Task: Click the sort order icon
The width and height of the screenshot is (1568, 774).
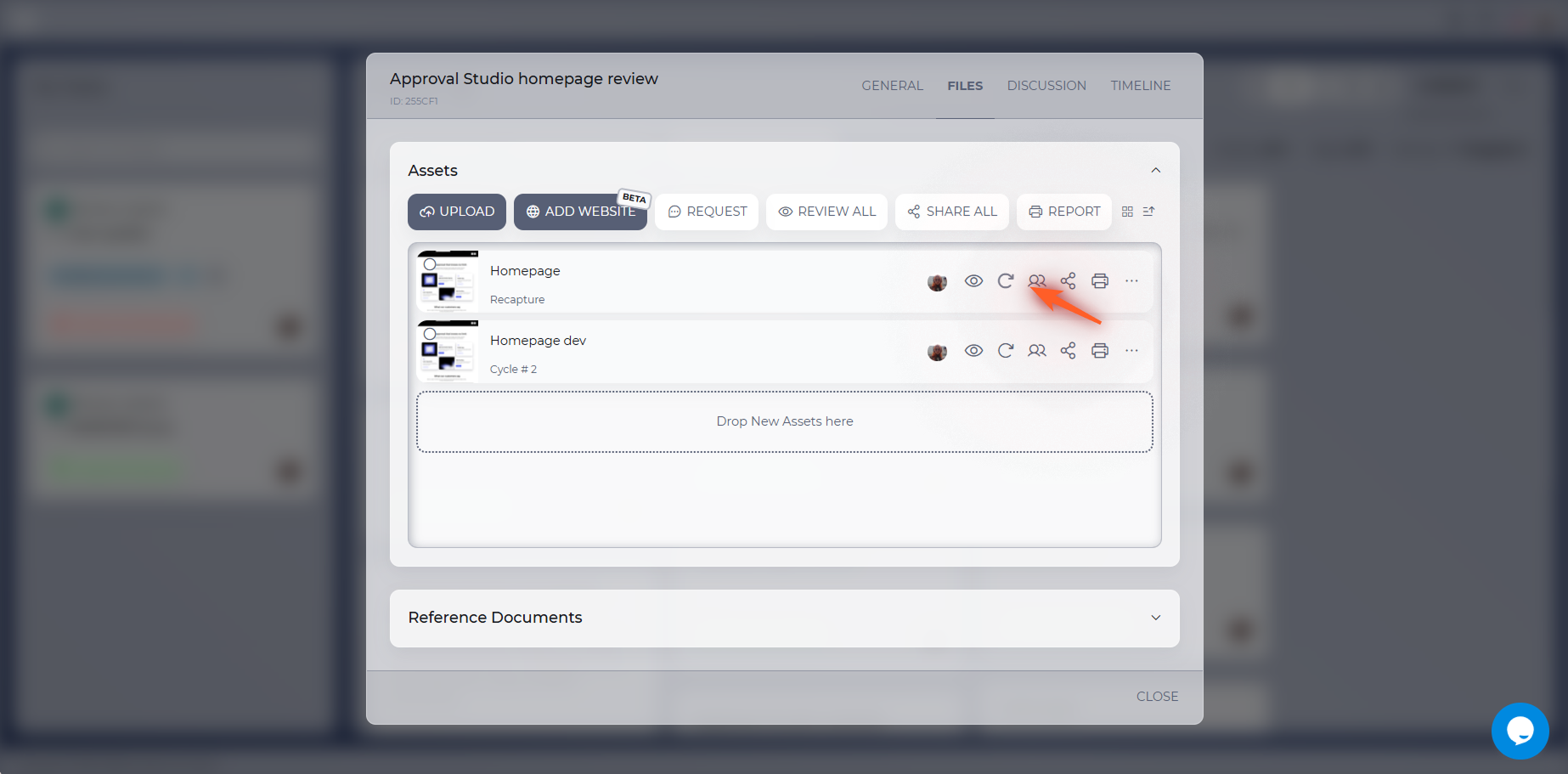Action: tap(1148, 212)
